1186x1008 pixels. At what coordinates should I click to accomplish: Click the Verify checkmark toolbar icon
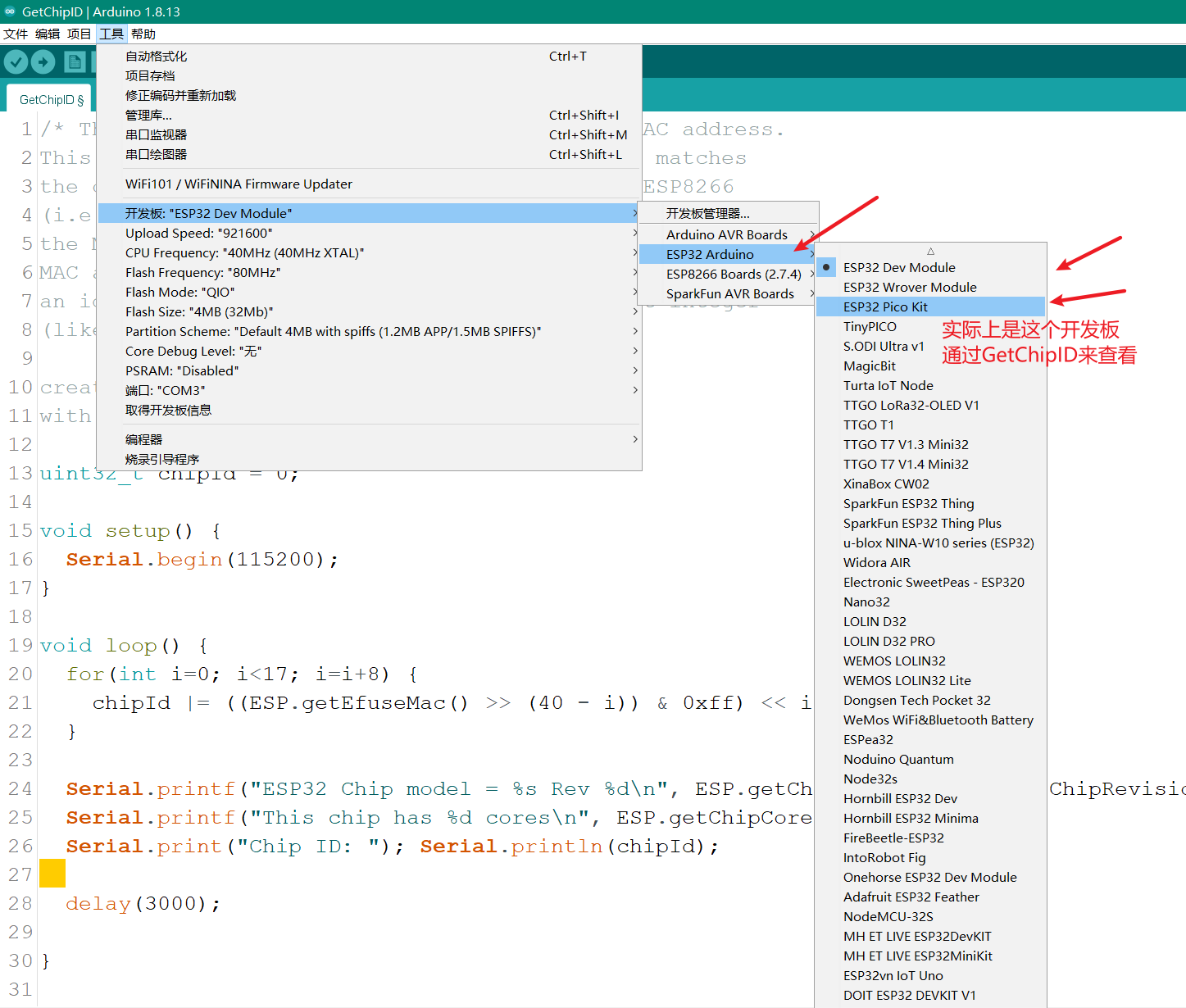(x=16, y=61)
